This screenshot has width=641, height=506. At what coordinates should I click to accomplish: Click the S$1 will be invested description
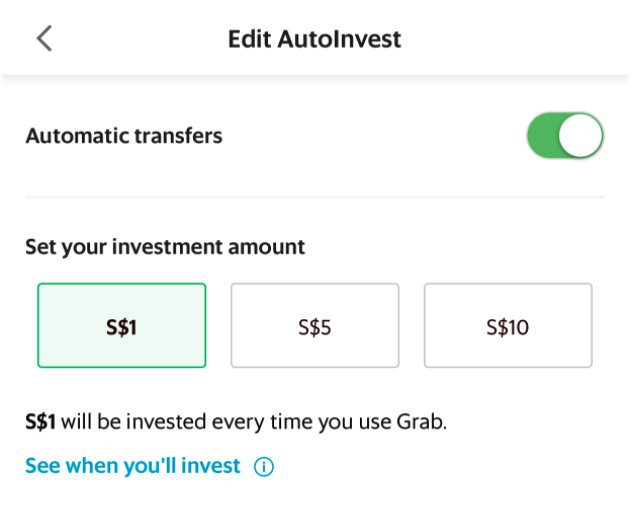pos(236,422)
